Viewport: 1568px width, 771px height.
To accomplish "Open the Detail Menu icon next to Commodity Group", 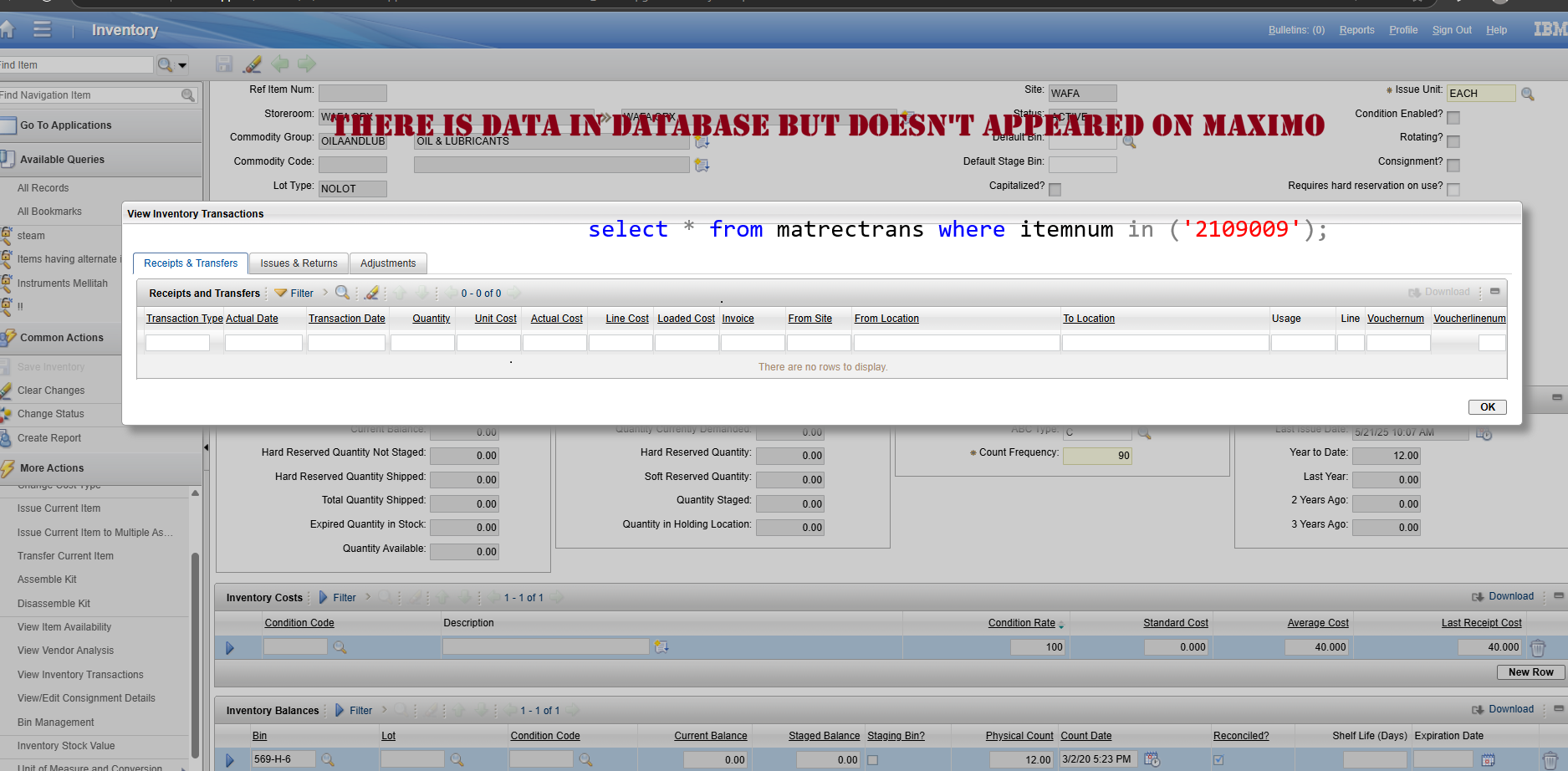I will click(702, 140).
